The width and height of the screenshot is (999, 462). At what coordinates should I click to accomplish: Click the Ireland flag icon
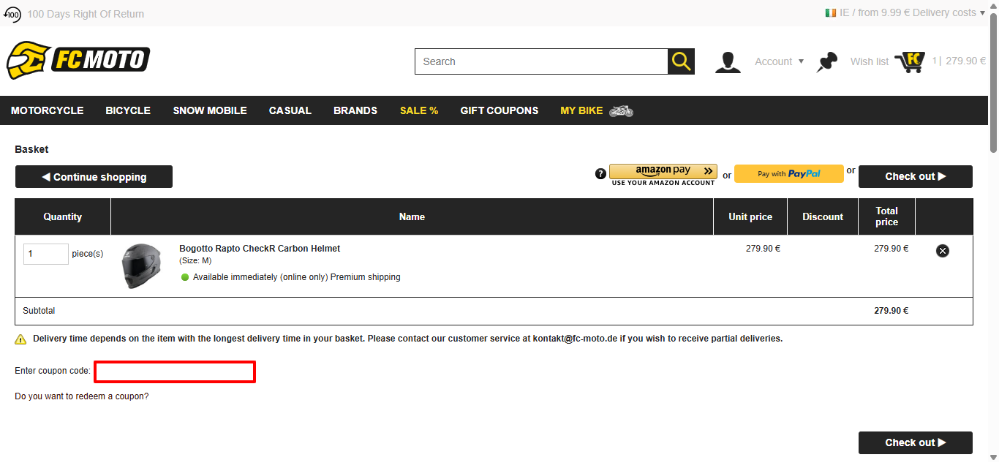tap(830, 13)
